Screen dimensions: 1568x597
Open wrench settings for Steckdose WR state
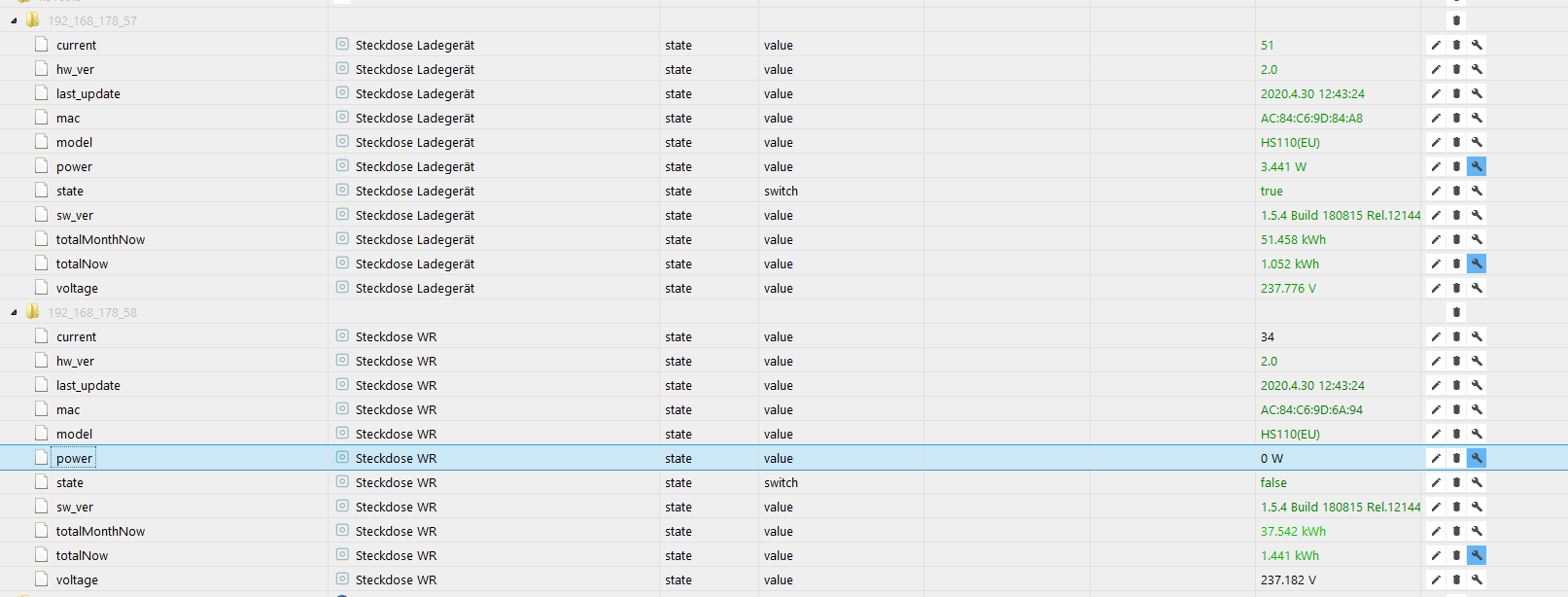(x=1477, y=482)
